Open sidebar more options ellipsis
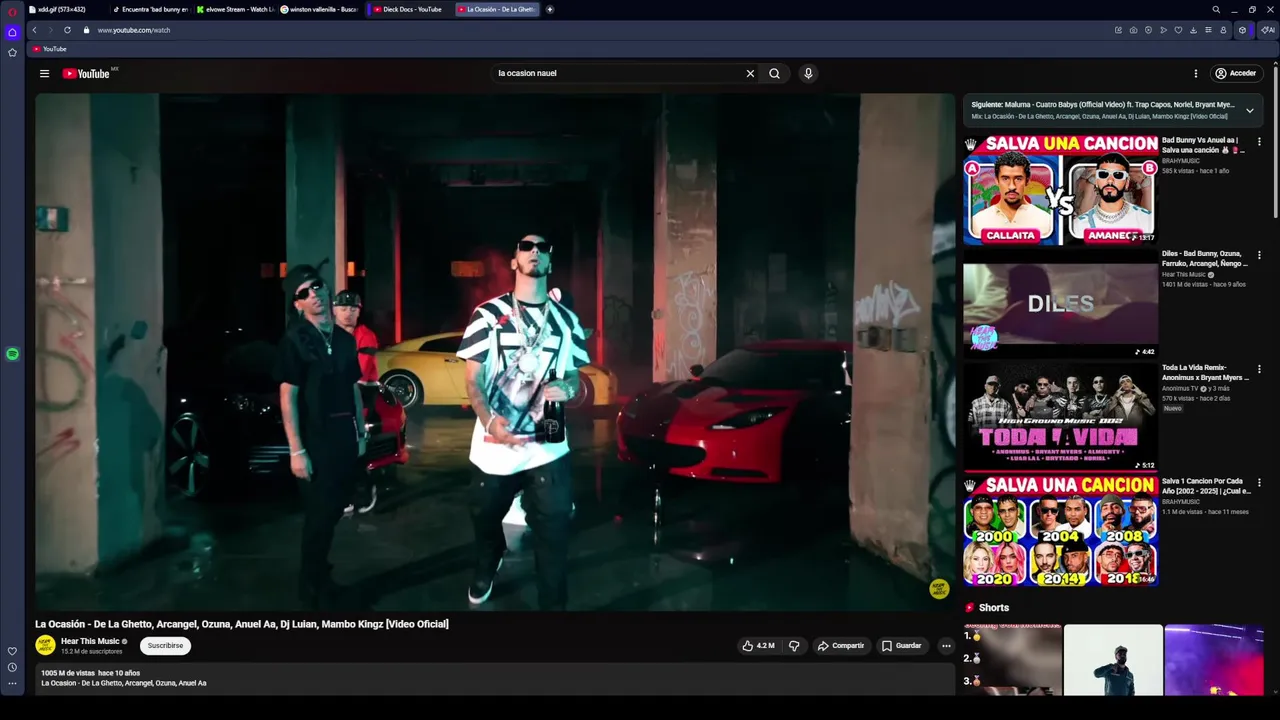Screen dimensions: 1280x720 [12, 684]
